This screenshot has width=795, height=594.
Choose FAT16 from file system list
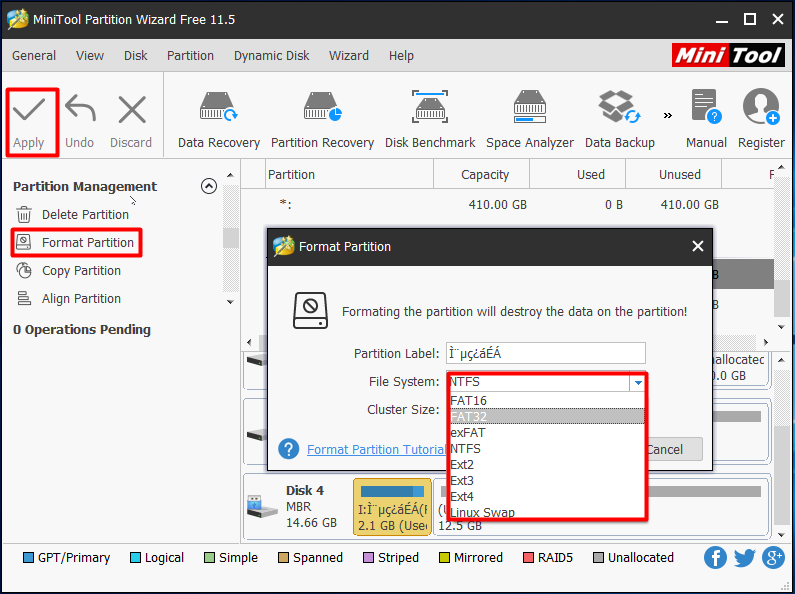click(547, 400)
